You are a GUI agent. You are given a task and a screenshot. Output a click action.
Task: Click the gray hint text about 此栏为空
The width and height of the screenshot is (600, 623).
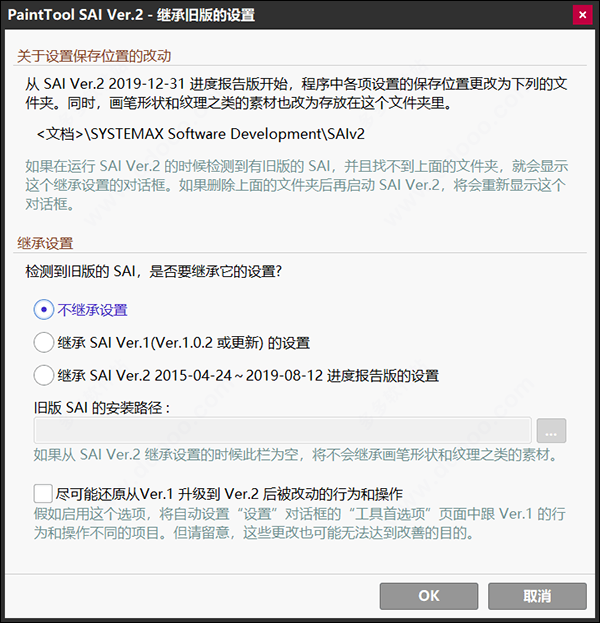click(x=296, y=455)
